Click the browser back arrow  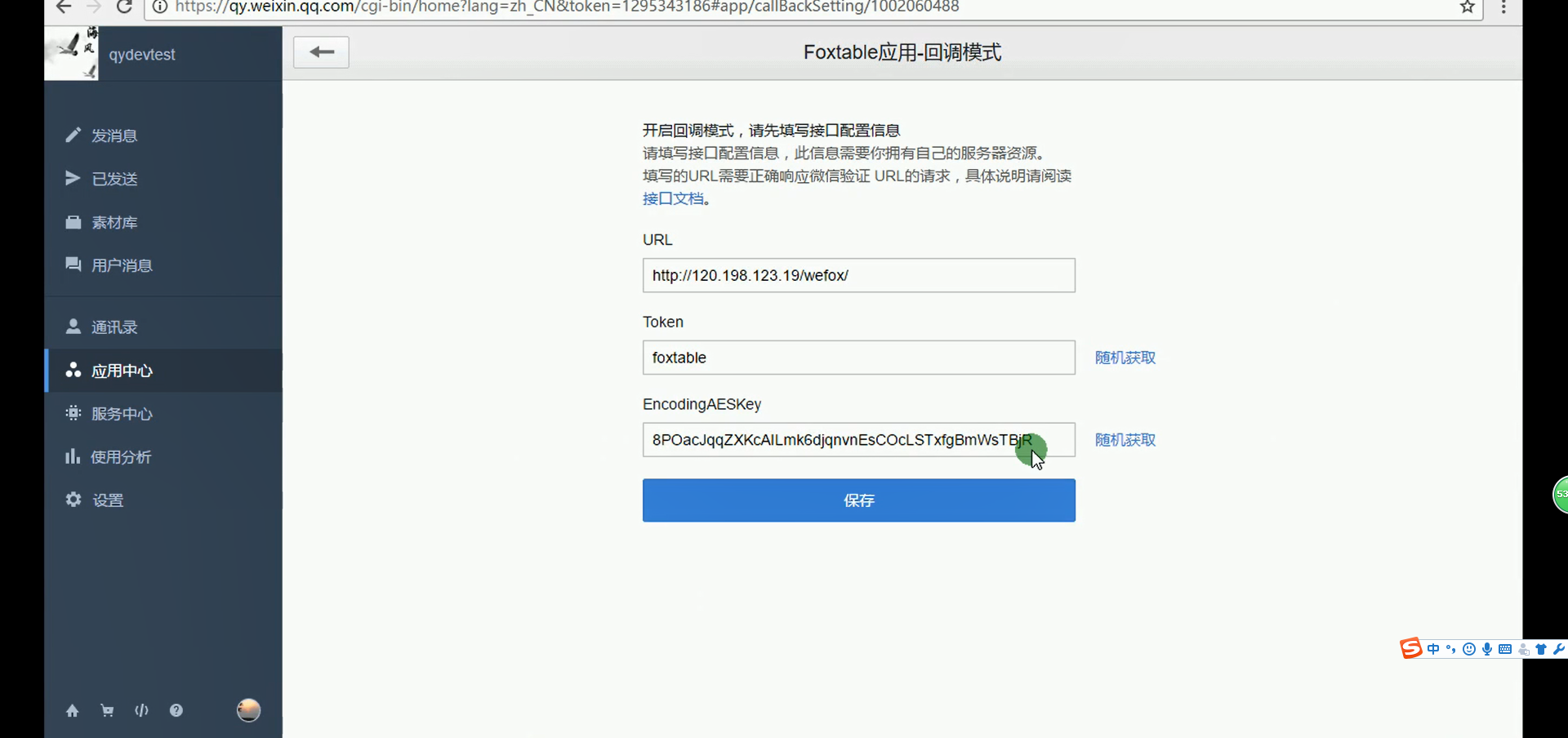(x=64, y=7)
